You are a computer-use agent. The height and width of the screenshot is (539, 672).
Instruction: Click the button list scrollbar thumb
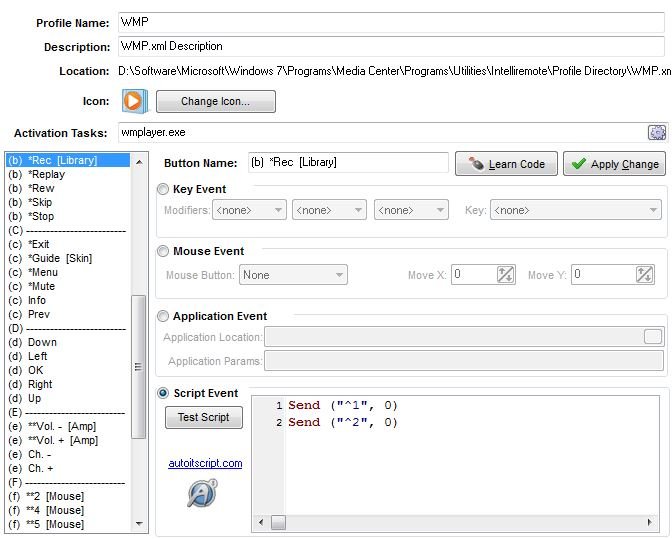tap(138, 367)
